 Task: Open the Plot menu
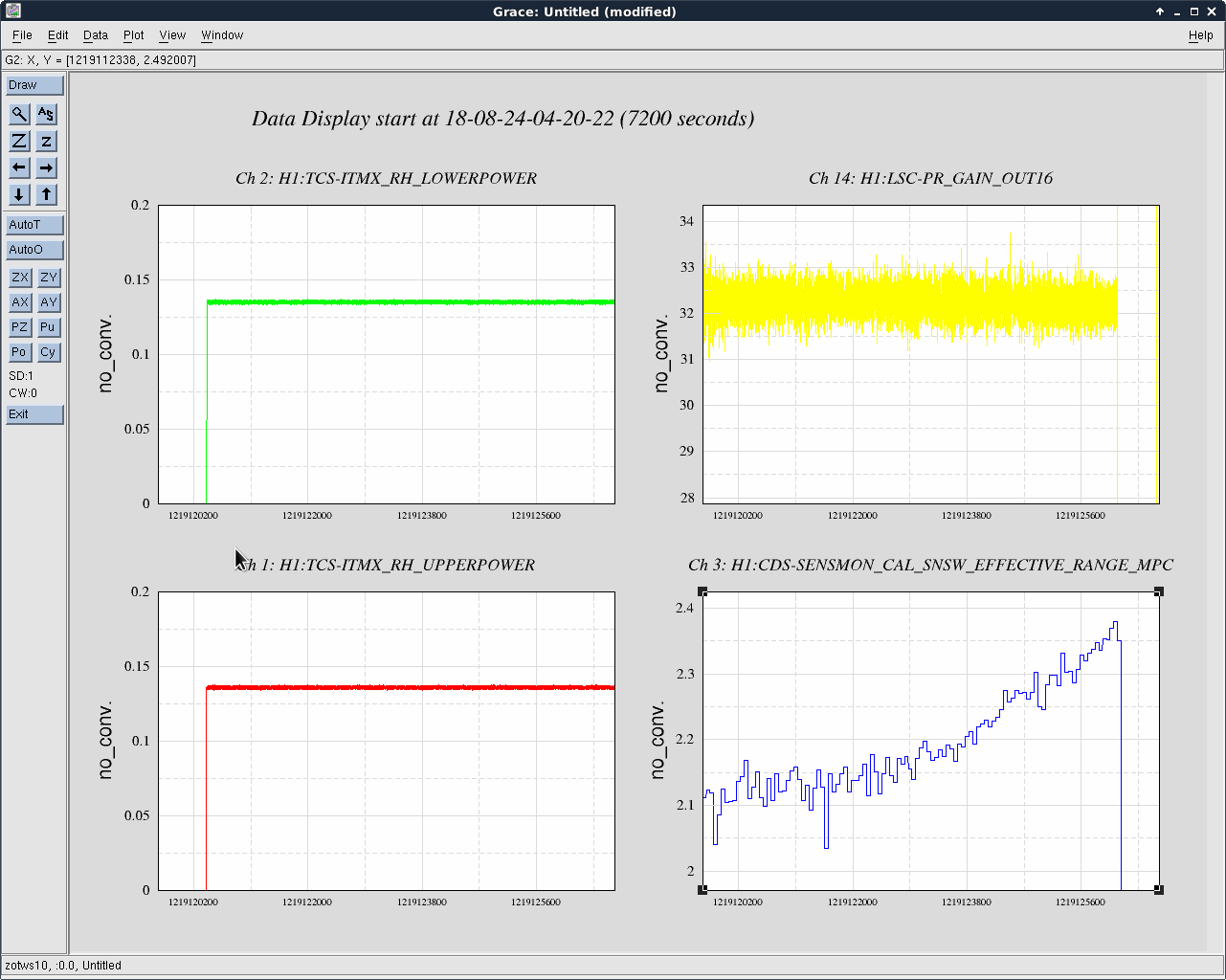(133, 35)
